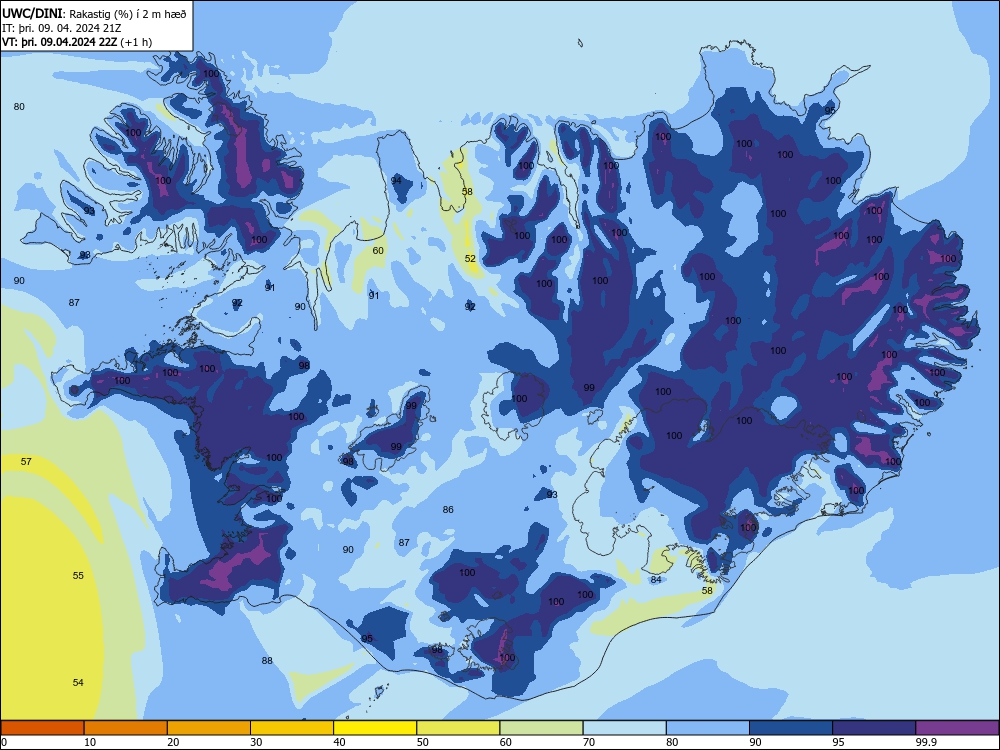
Task: Click the orange 10–20 legend color segment
Action: coord(126,728)
